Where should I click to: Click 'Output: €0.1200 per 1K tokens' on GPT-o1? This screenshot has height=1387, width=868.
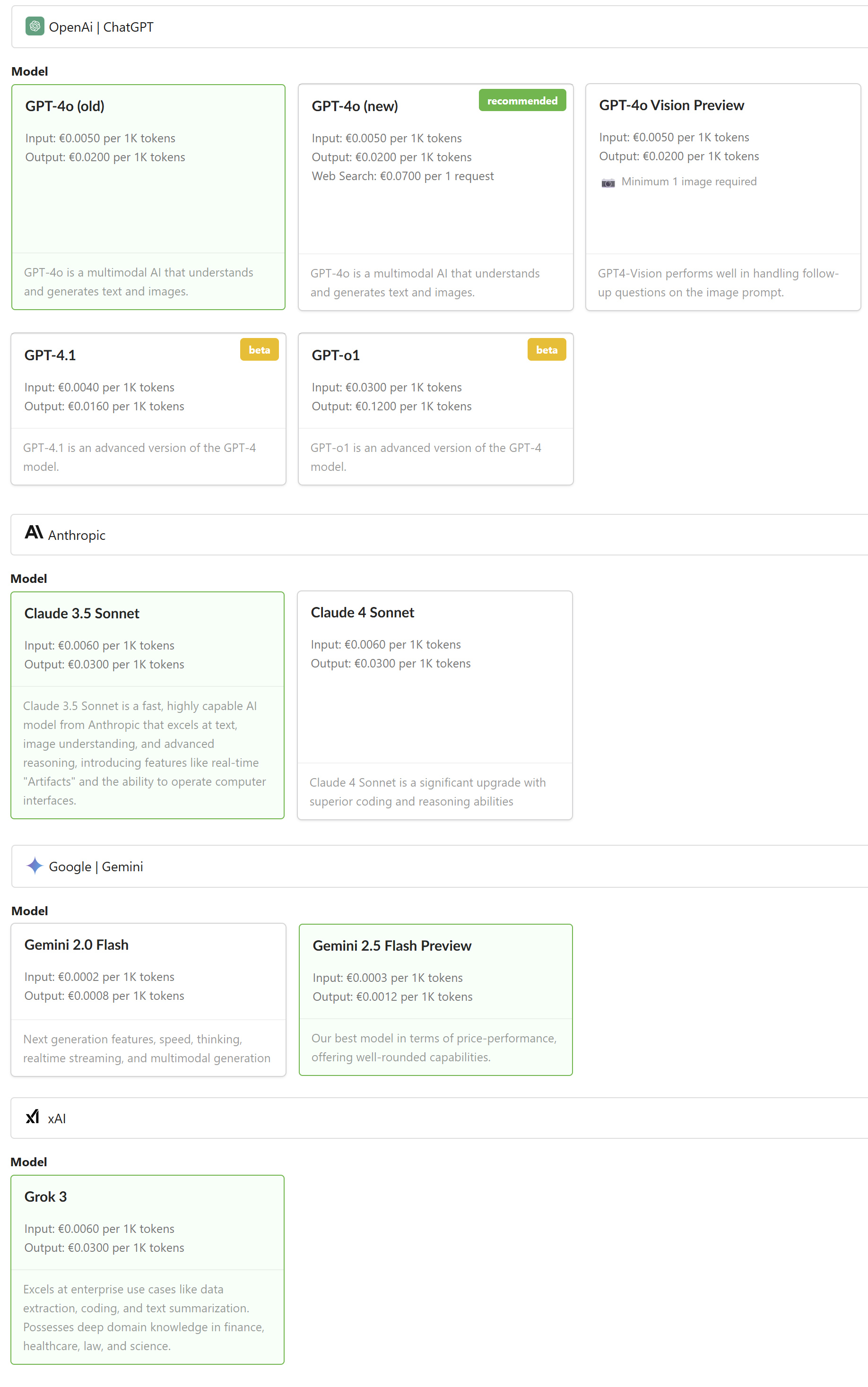[391, 406]
